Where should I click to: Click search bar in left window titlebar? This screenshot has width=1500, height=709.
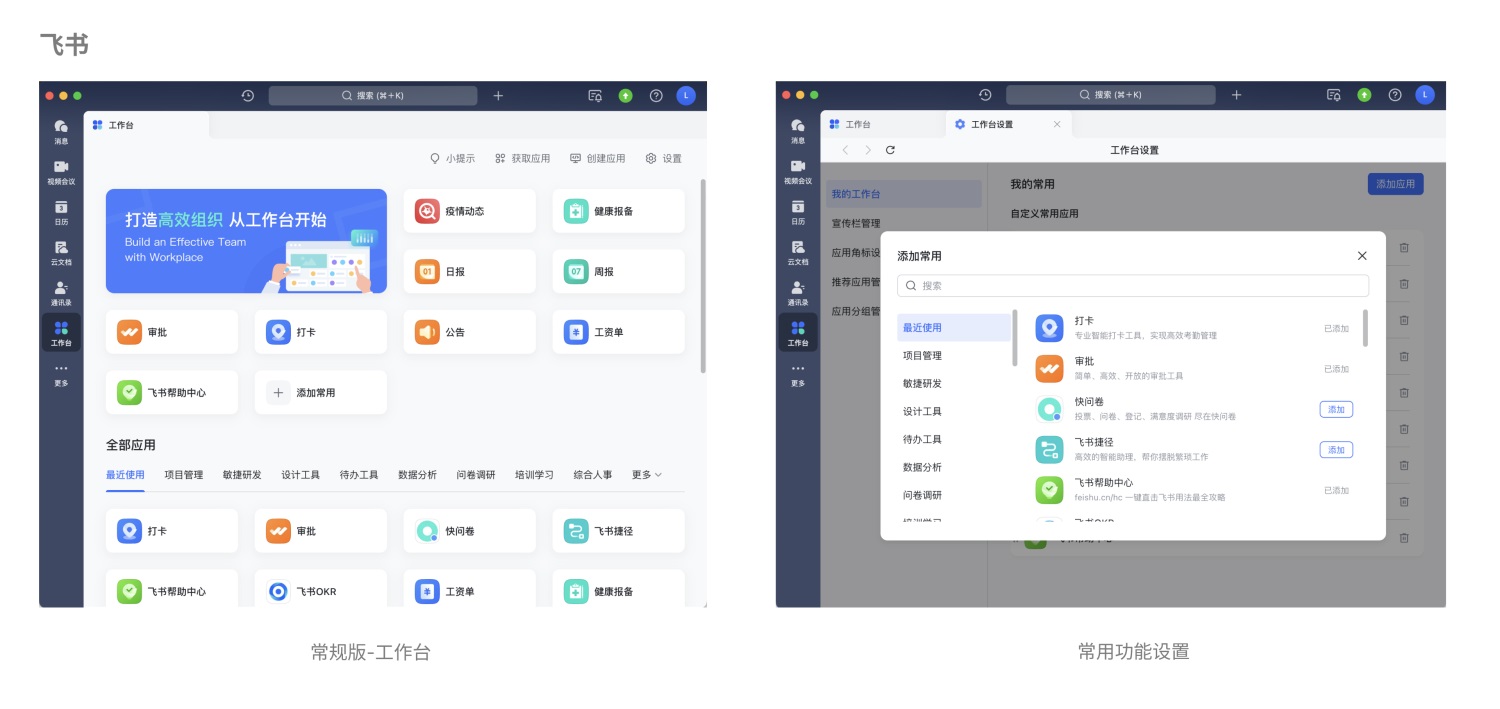pyautogui.click(x=373, y=96)
